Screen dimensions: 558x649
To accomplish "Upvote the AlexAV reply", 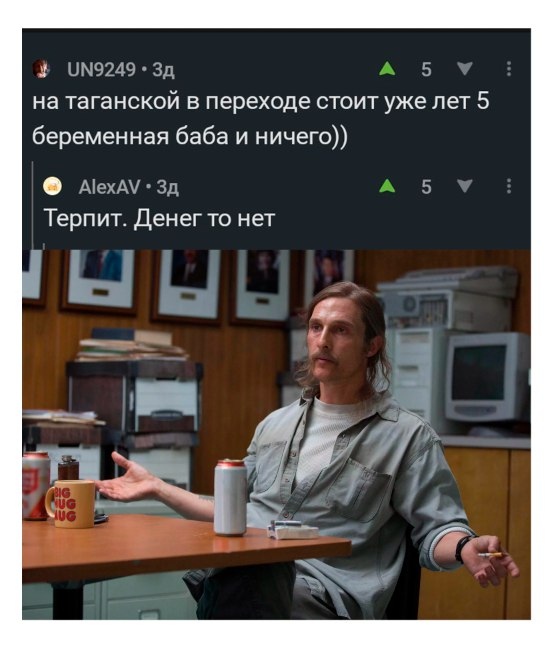I will pyautogui.click(x=387, y=186).
